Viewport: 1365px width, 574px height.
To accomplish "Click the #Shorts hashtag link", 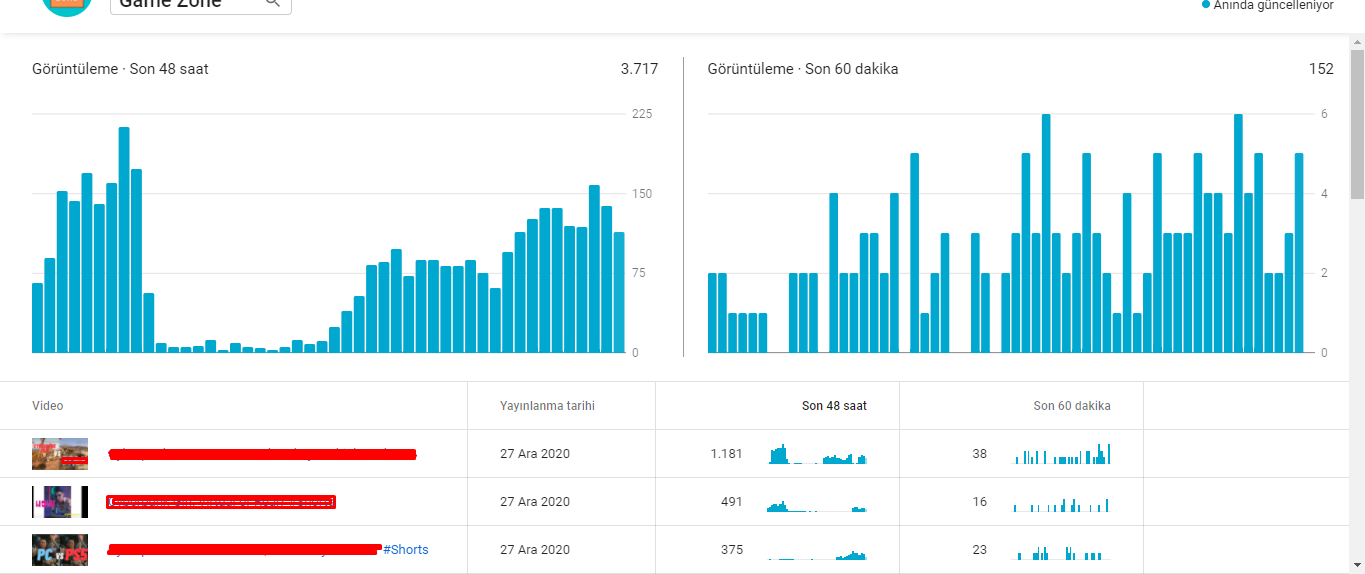I will pos(406,550).
